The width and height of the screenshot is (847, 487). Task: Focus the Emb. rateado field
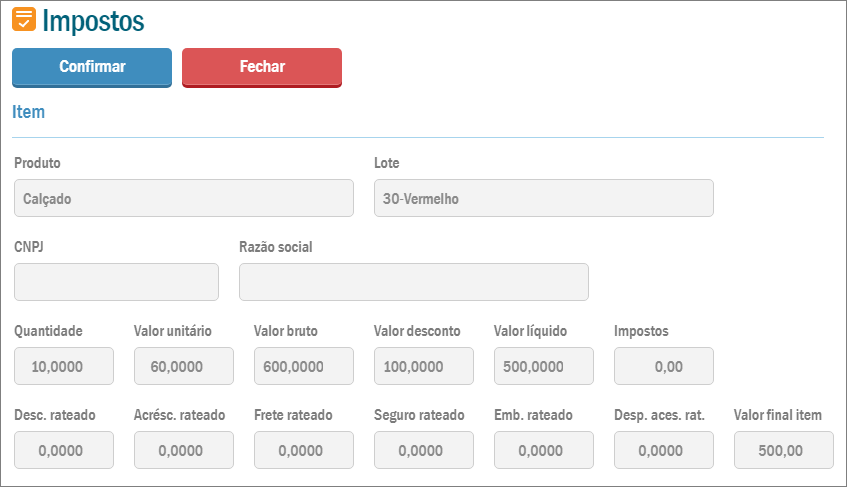tap(544, 450)
